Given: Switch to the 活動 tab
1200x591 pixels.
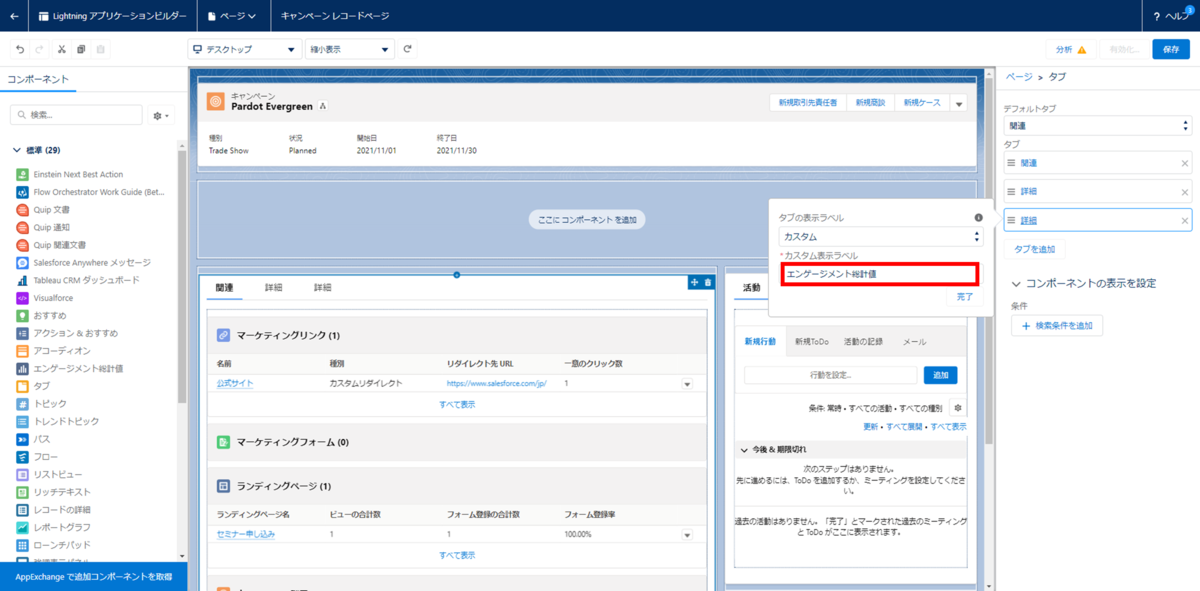Looking at the screenshot, I should click(751, 287).
